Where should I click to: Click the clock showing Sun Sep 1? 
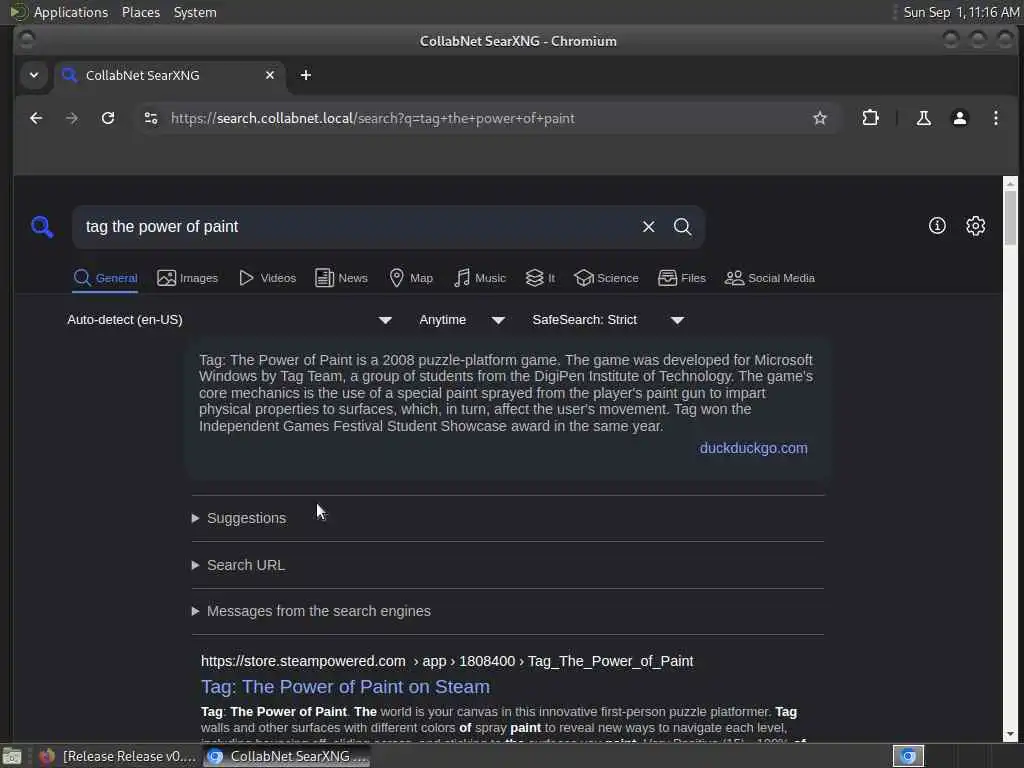tap(961, 12)
